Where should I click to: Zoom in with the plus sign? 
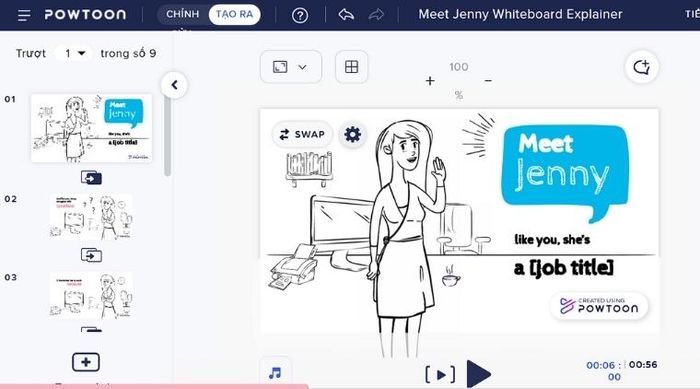(x=430, y=81)
